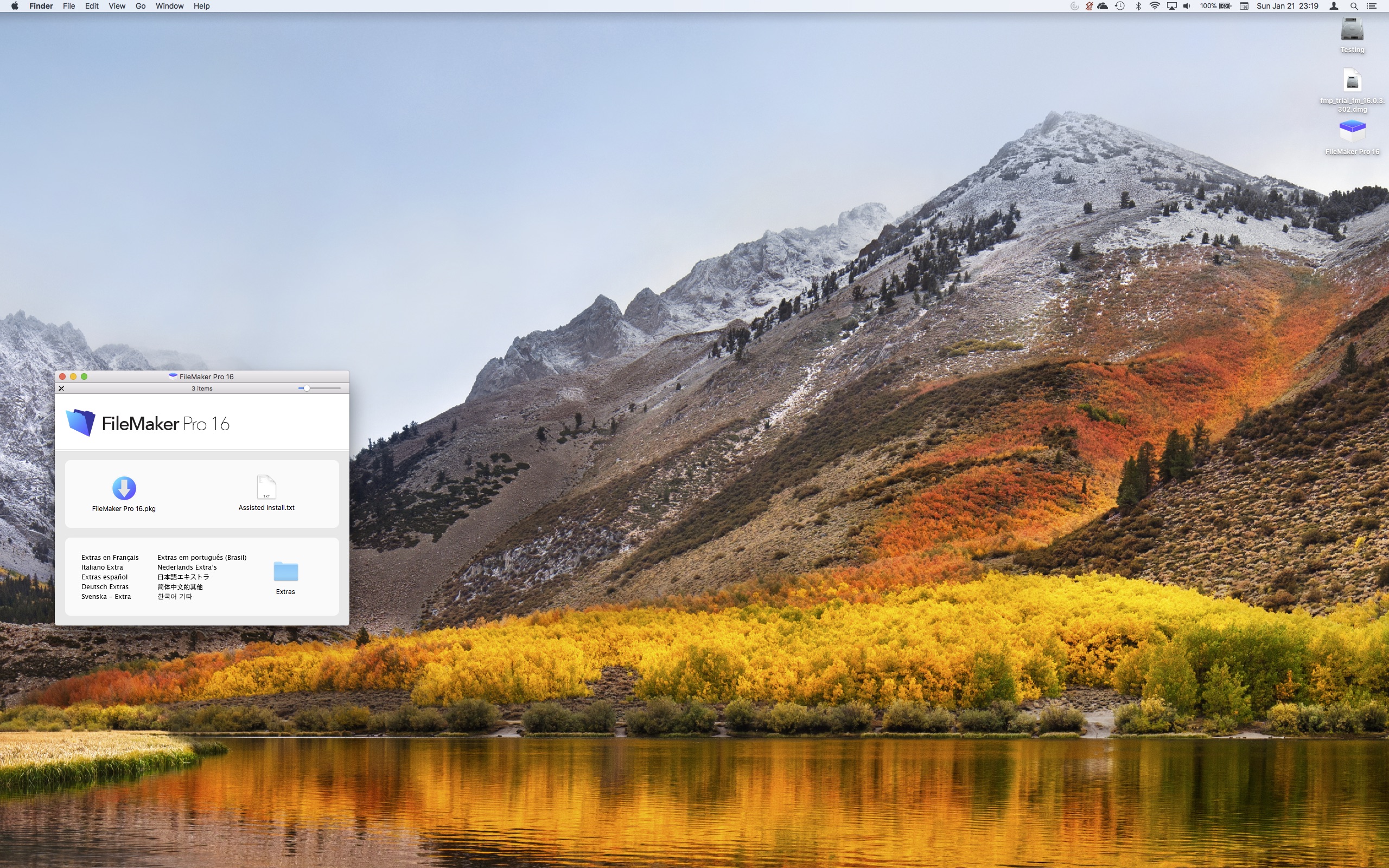
Task: Click the volume icon in the menu bar
Action: (x=1187, y=7)
